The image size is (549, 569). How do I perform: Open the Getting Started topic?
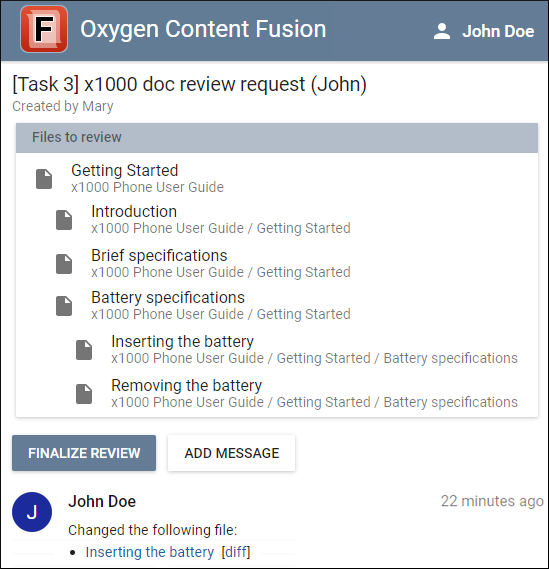[124, 171]
